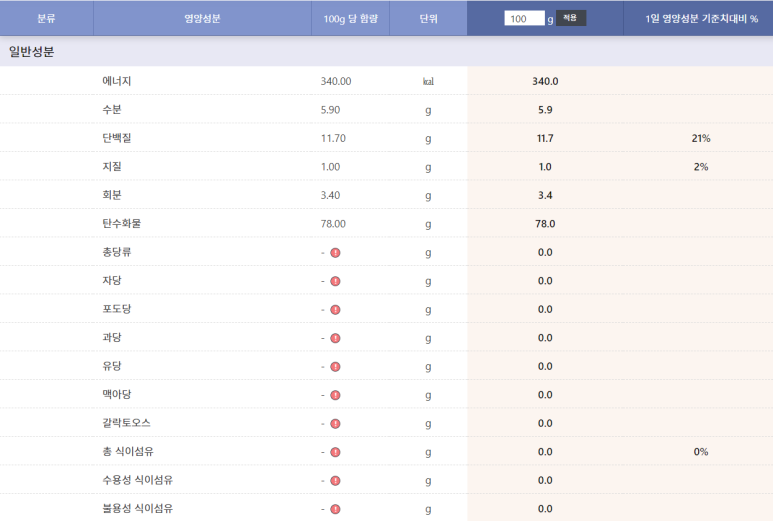Select the 일반성분 section heading
Image resolution: width=773 pixels, height=521 pixels.
tap(32, 52)
